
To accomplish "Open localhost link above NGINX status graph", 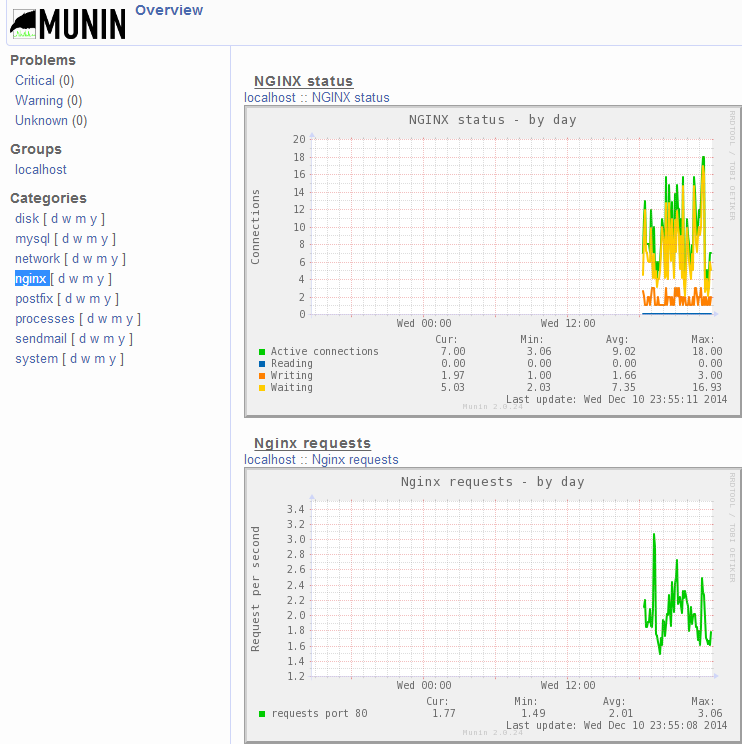I will point(269,97).
